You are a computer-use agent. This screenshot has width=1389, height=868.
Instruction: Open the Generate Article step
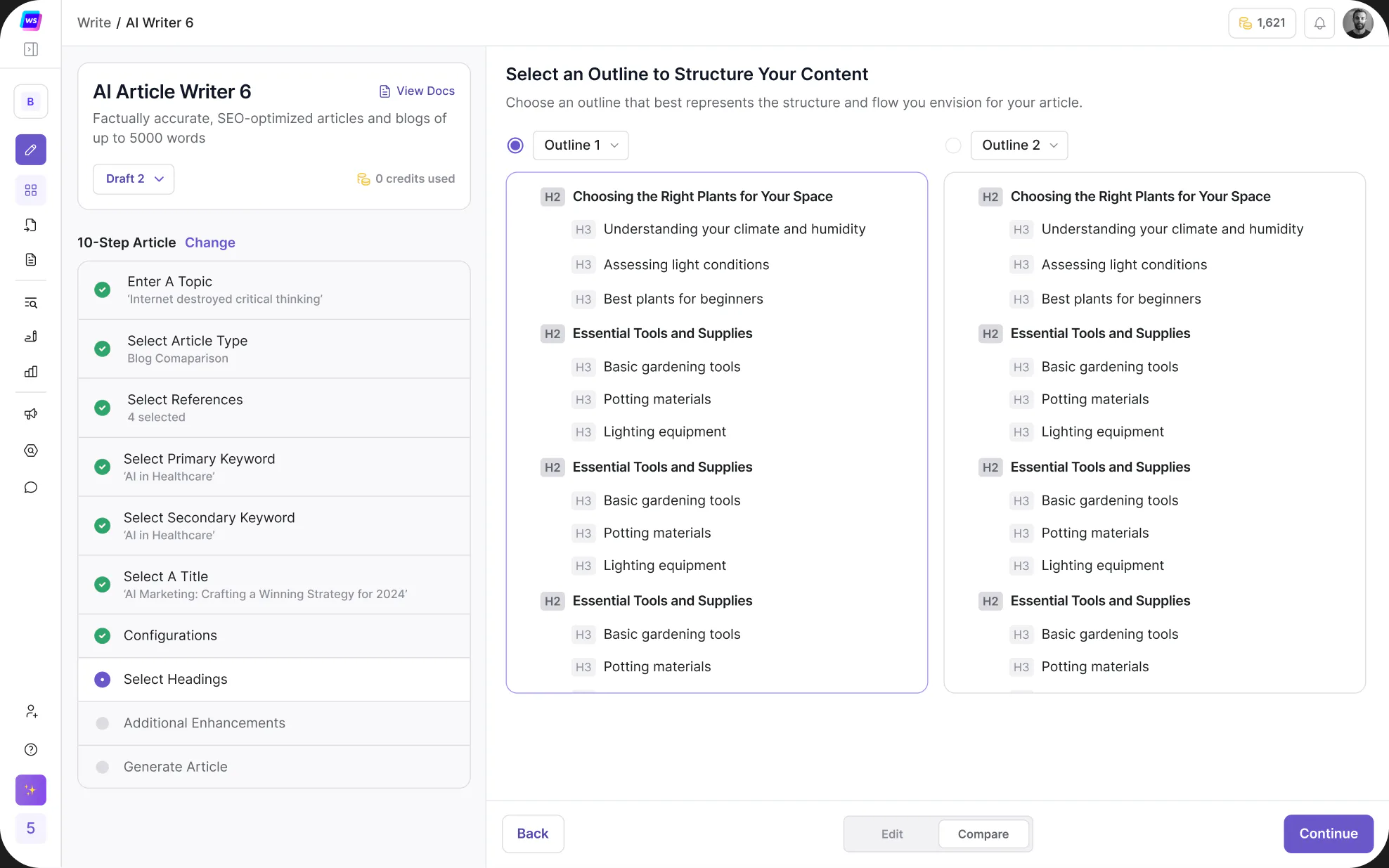274,767
